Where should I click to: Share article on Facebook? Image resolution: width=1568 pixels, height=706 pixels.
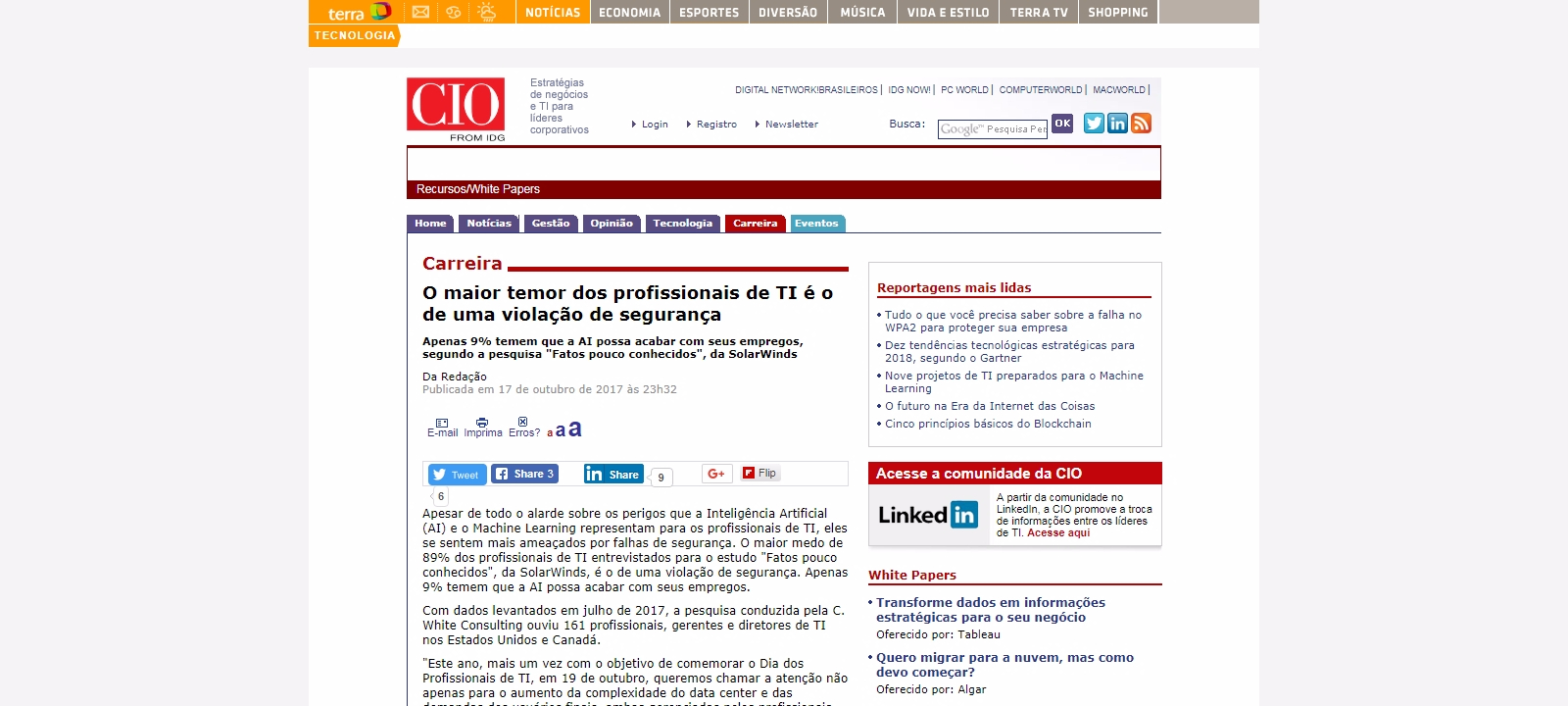coord(524,474)
